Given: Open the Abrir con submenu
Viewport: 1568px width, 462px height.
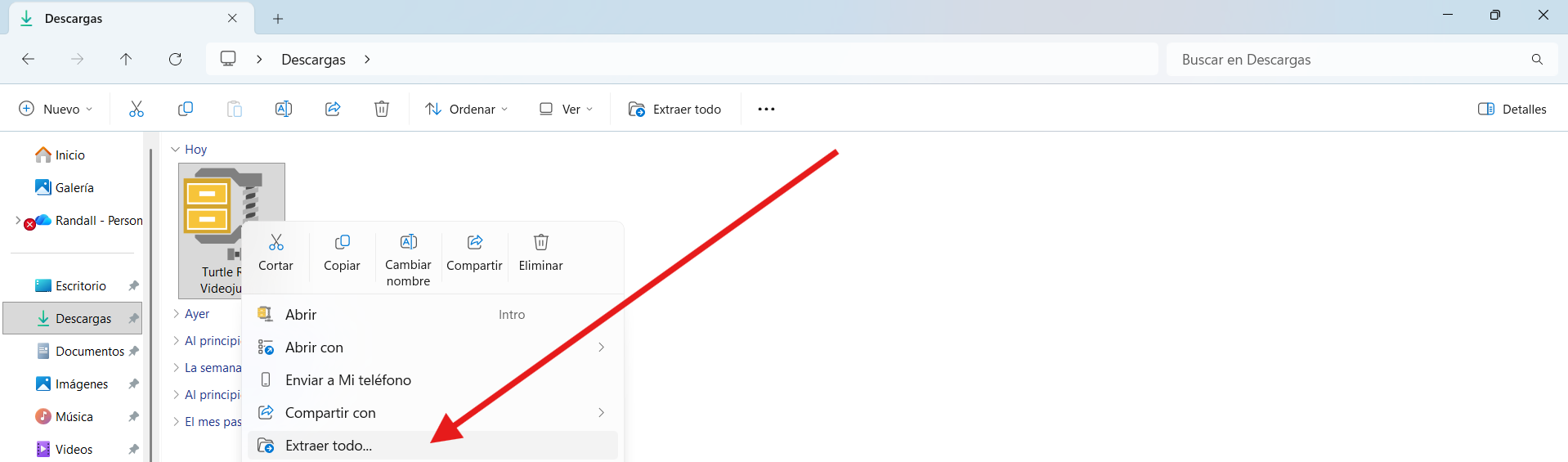Looking at the screenshot, I should 432,348.
